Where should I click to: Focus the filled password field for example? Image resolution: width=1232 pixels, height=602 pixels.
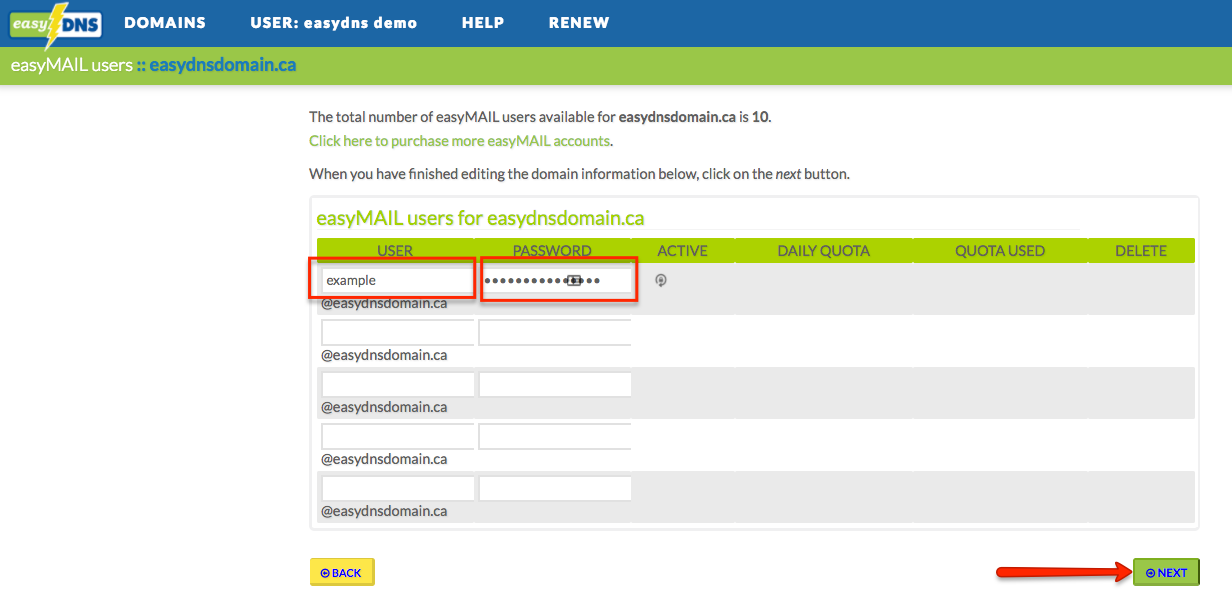(556, 280)
